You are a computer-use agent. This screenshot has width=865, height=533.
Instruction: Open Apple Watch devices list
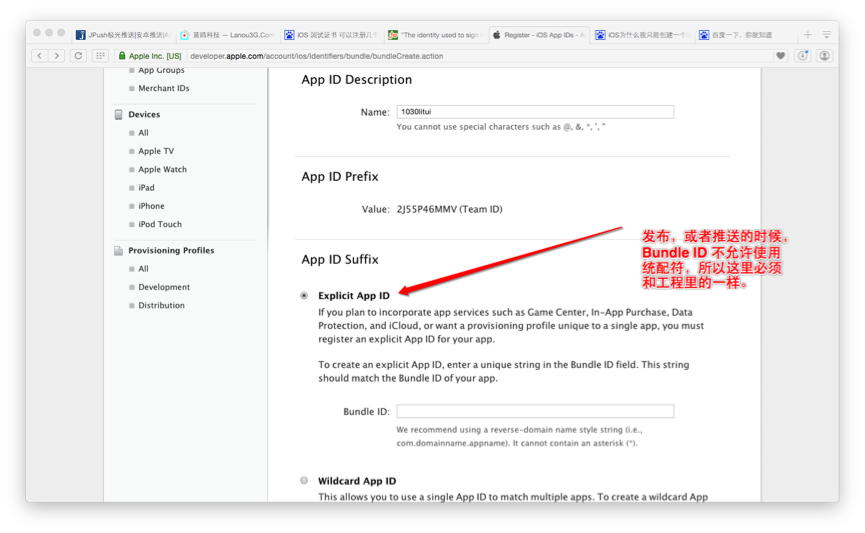163,169
